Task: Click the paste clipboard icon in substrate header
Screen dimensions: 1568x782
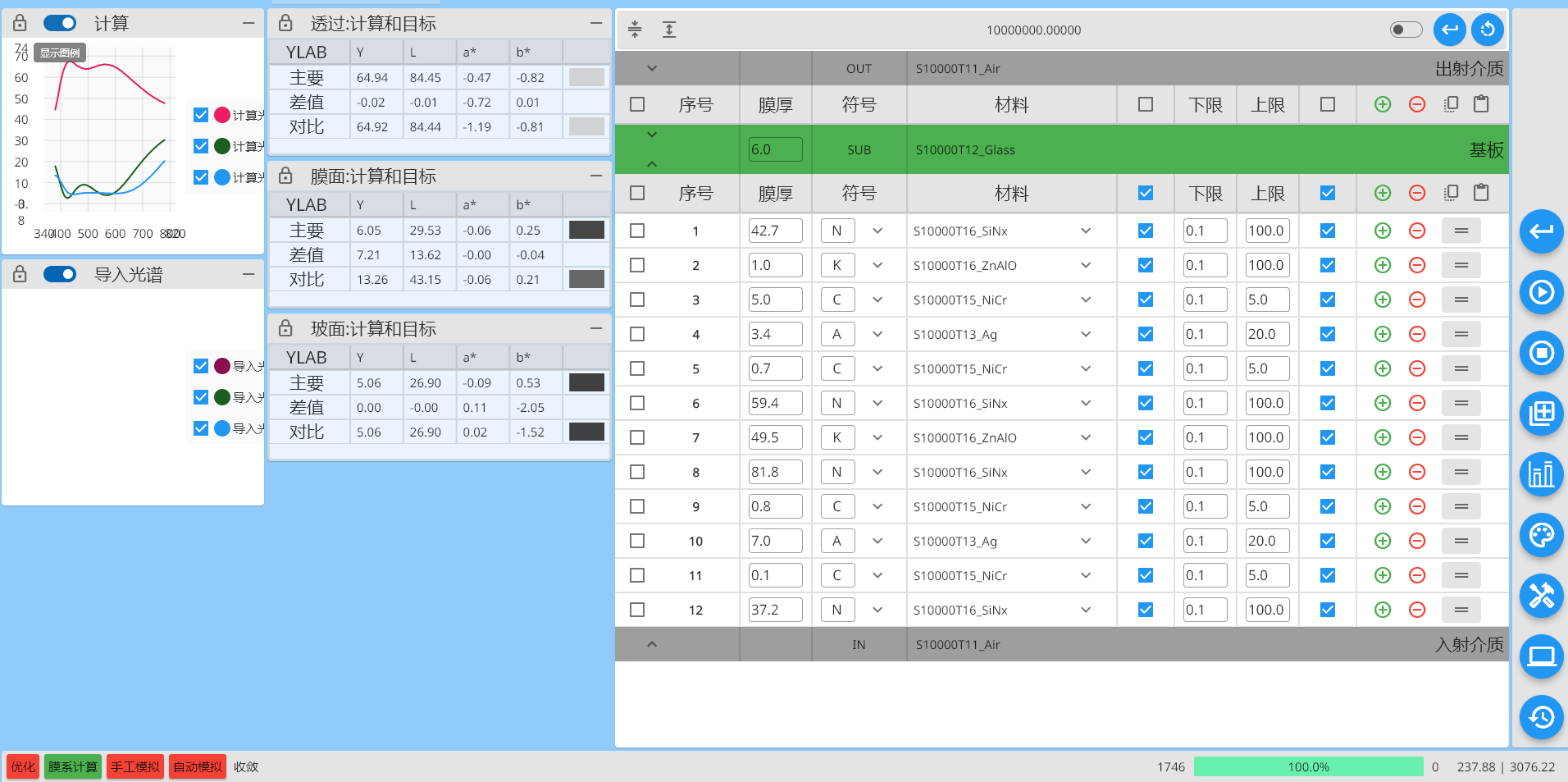Action: (1481, 193)
